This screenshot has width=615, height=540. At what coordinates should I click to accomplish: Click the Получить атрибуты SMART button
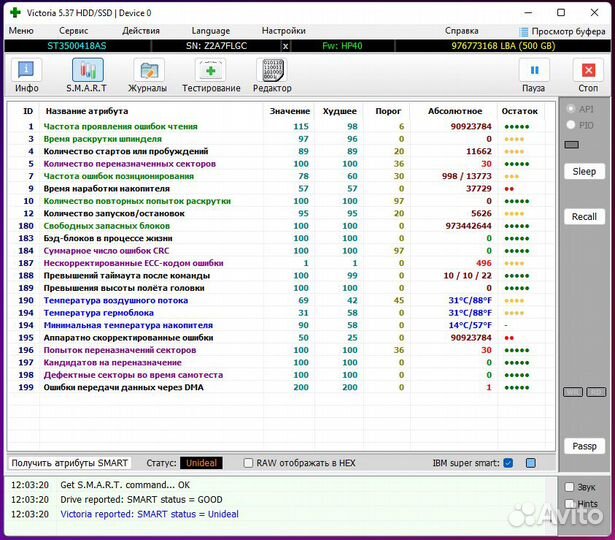70,463
